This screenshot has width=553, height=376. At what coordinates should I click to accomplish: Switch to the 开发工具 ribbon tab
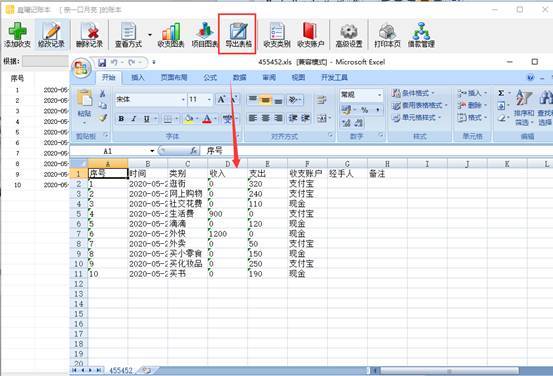click(x=334, y=77)
